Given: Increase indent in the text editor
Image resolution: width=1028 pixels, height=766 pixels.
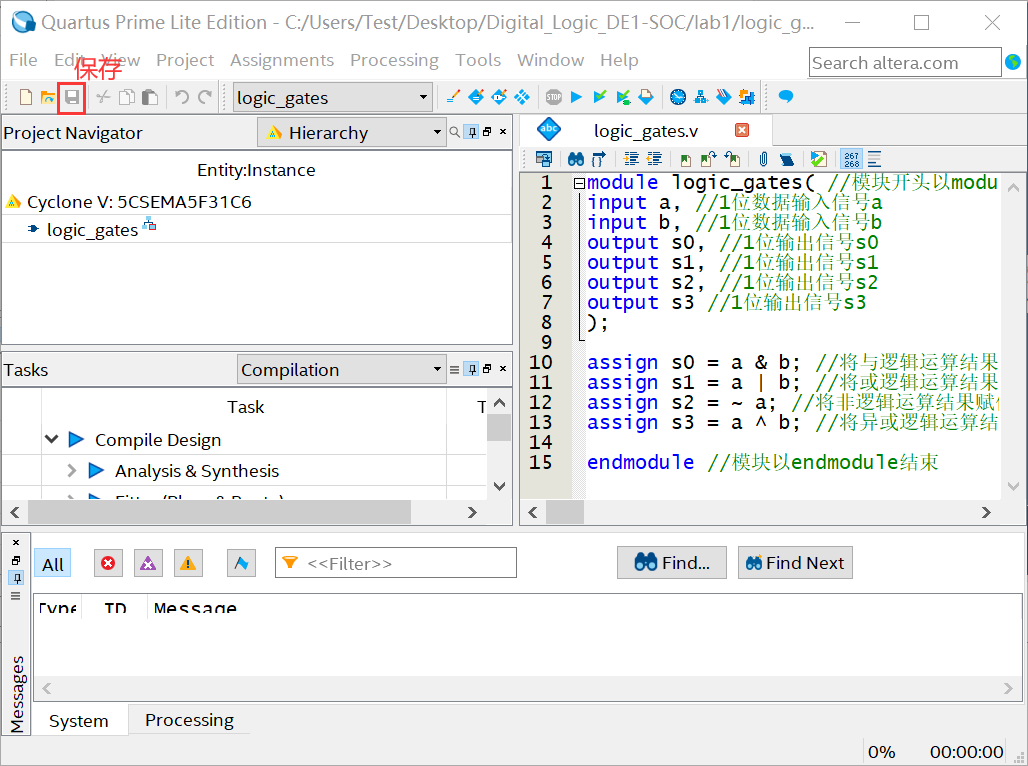Looking at the screenshot, I should click(x=631, y=159).
